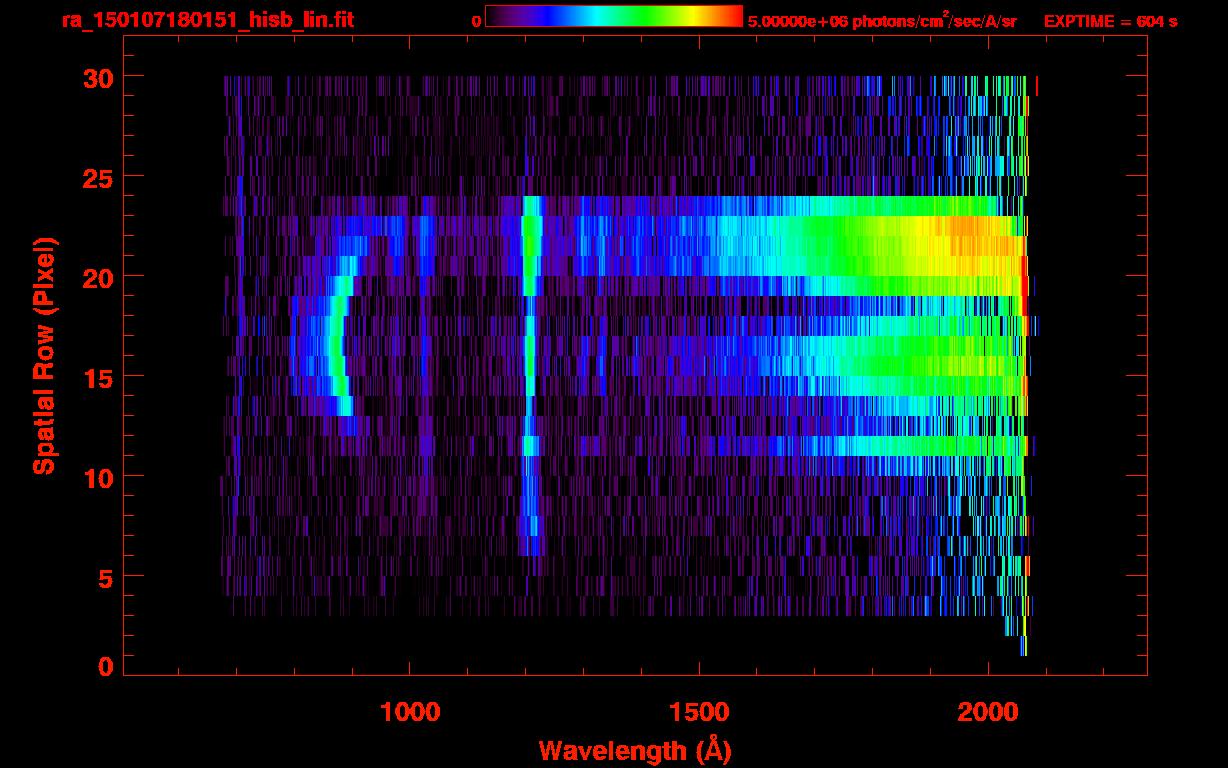1228x768 pixels.
Task: Click the horizontal green band at spatial row 11
Action: (x=900, y=446)
